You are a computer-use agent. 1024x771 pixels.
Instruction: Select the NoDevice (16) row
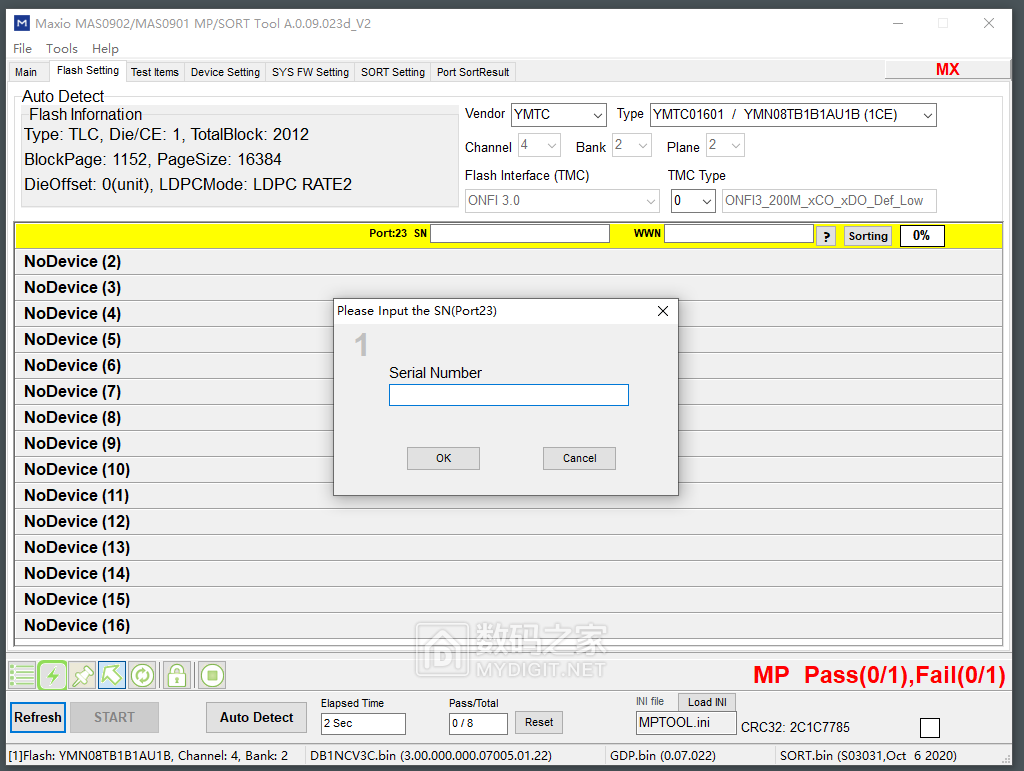508,625
